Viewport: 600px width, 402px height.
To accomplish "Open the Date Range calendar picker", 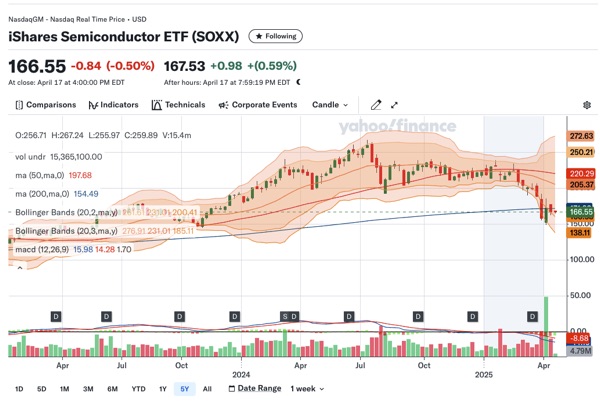I will point(256,388).
